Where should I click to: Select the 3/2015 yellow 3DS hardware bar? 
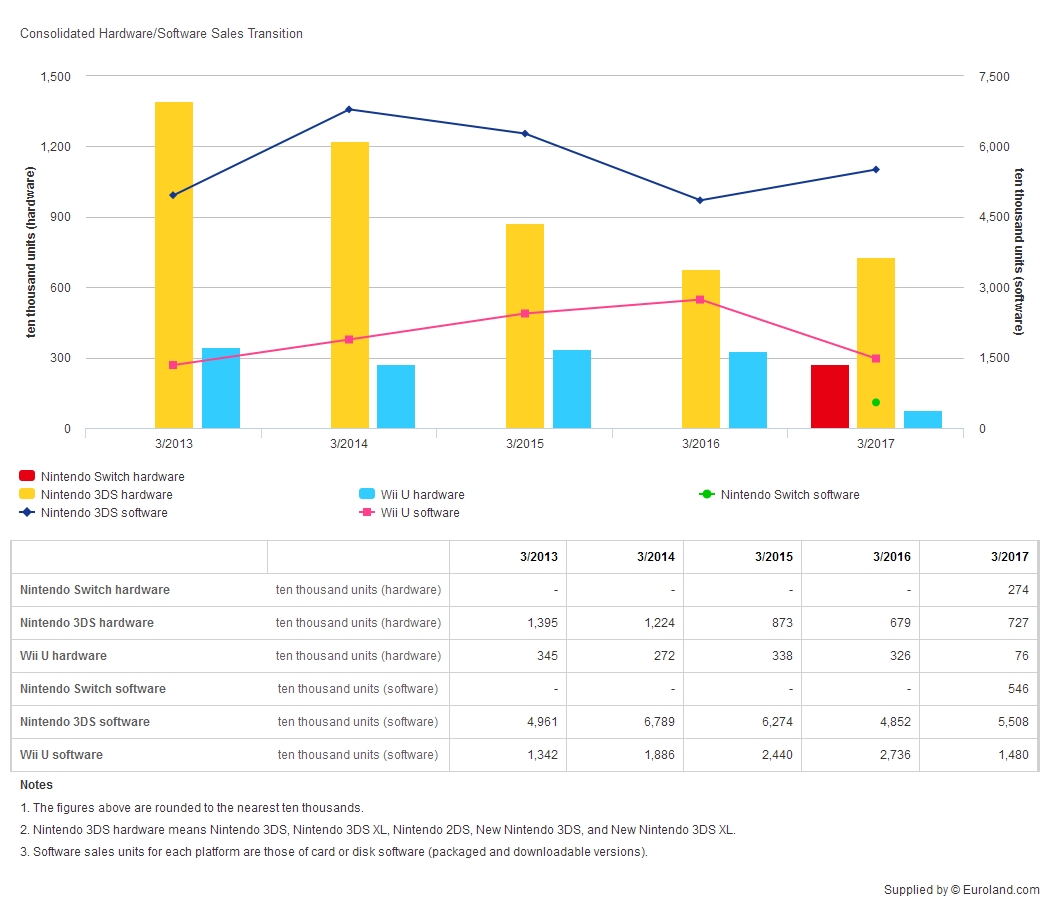click(x=525, y=326)
